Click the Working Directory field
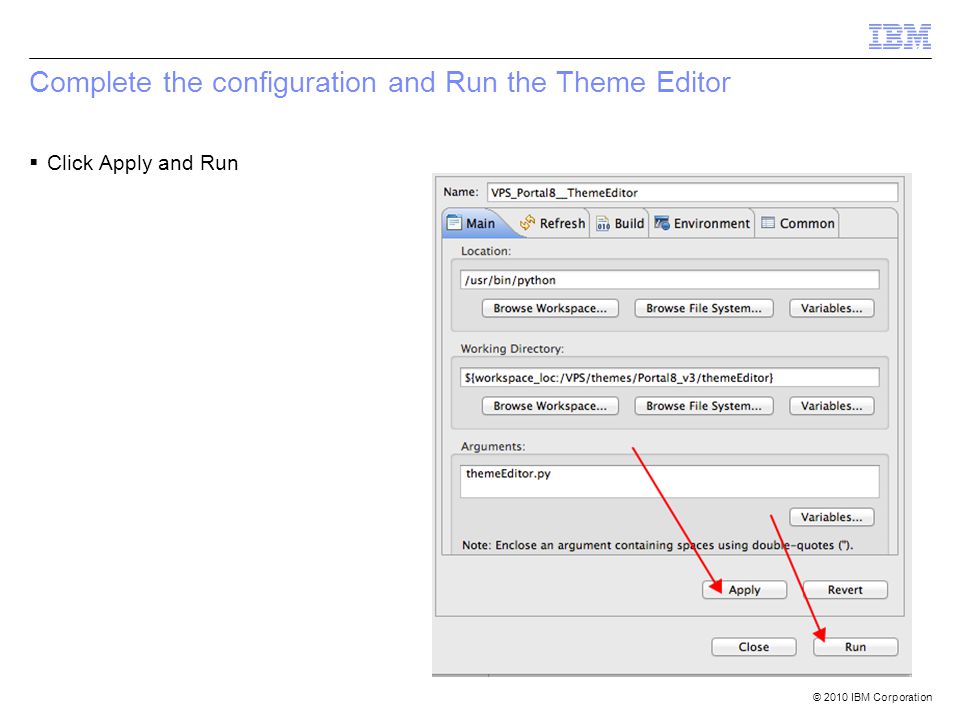The image size is (960, 720). click(x=669, y=377)
